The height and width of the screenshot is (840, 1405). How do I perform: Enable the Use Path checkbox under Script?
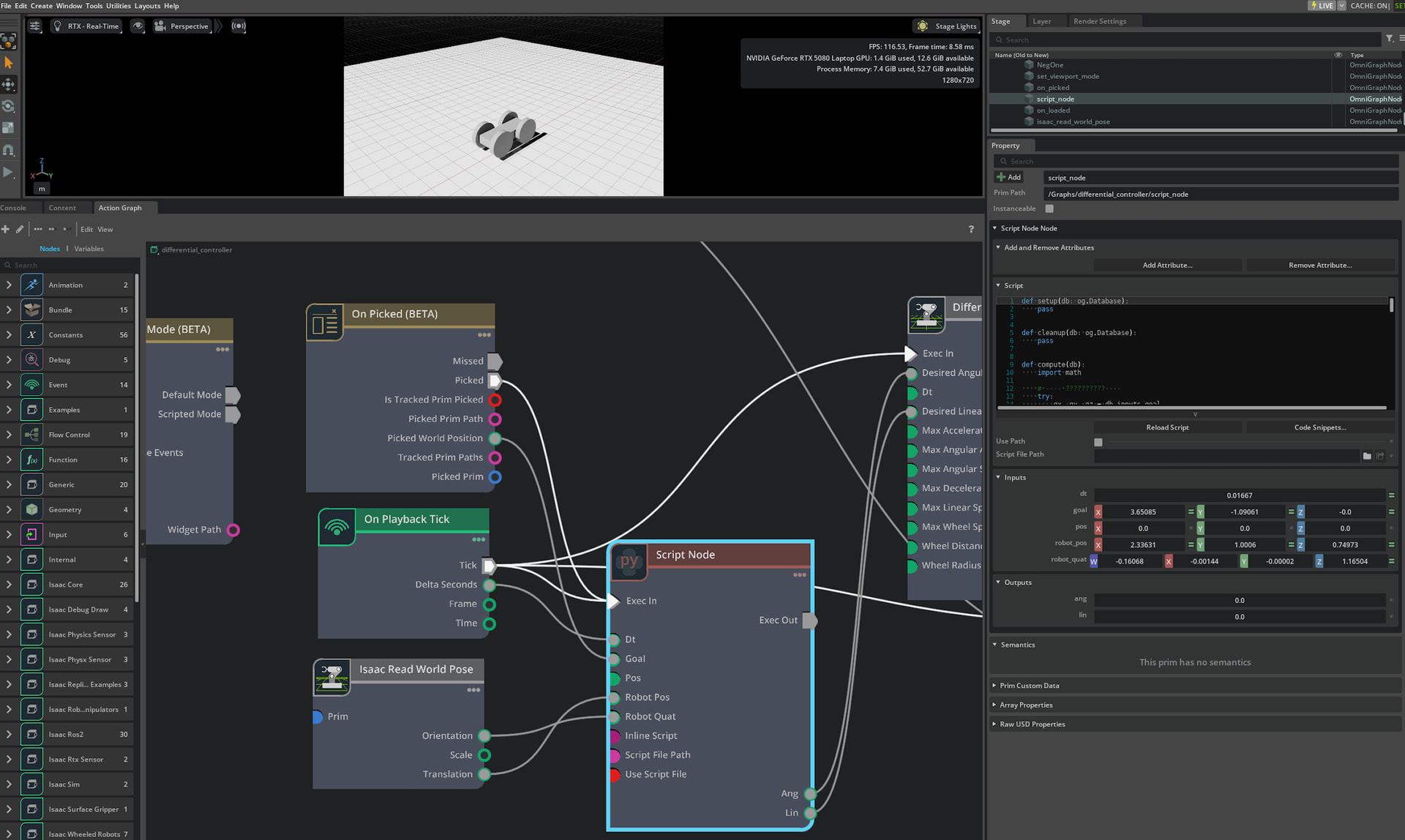pyautogui.click(x=1098, y=442)
